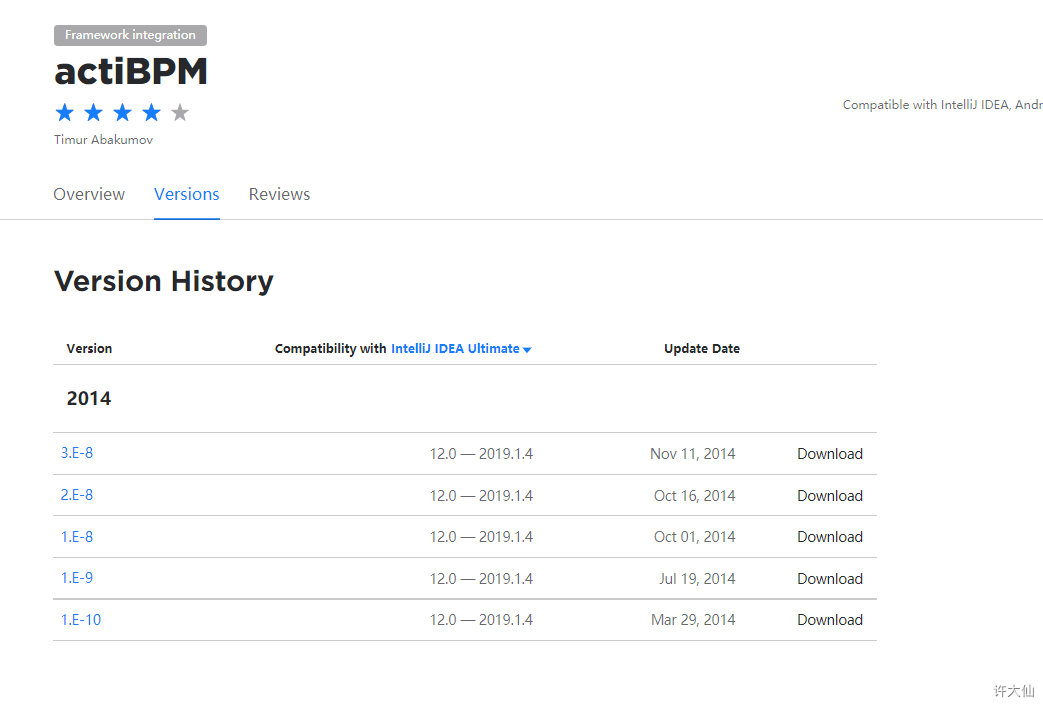The image size is (1043, 707).
Task: Download the Jul 19, 2014 release
Action: point(830,579)
